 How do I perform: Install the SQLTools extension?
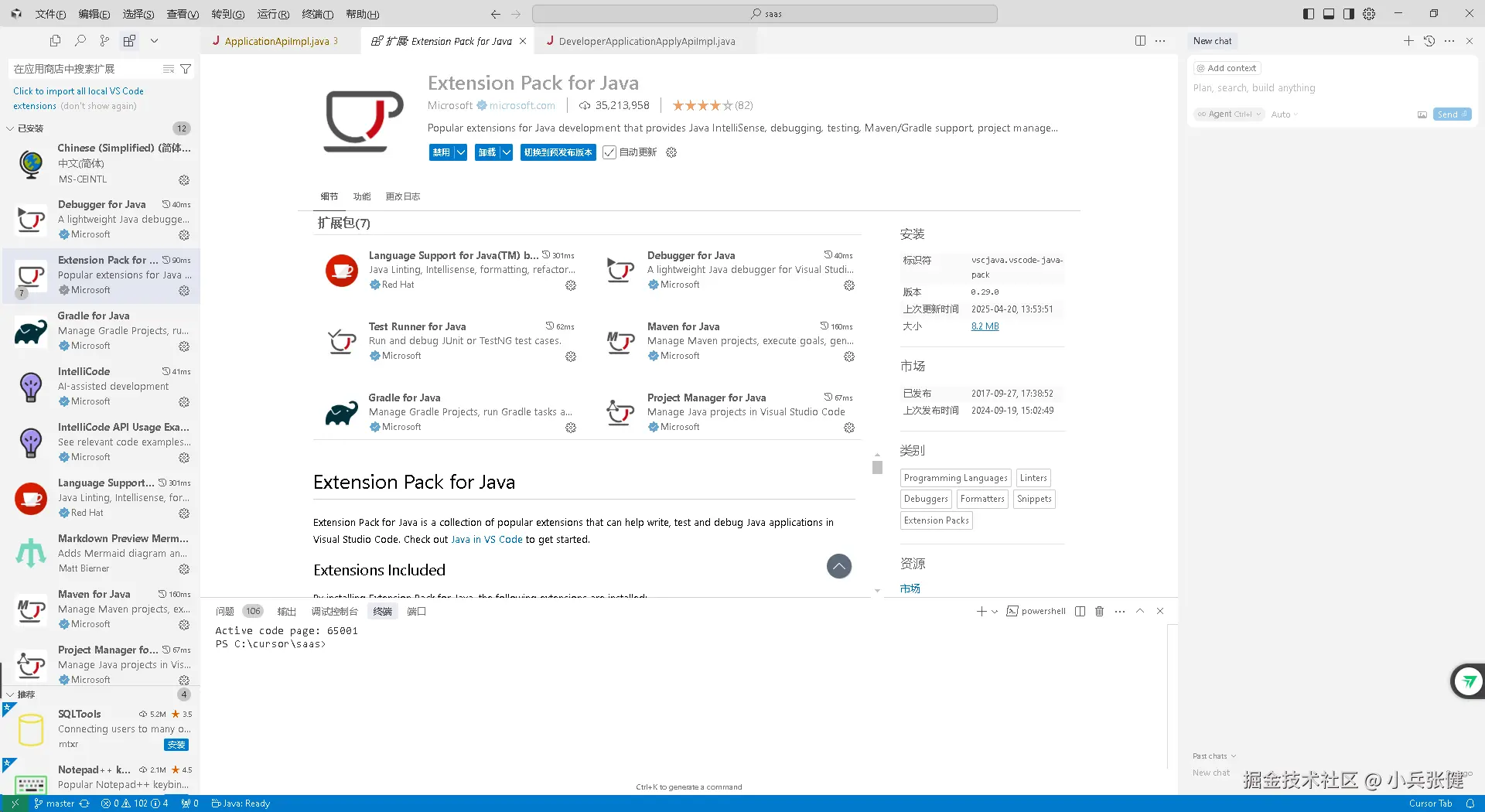[176, 745]
